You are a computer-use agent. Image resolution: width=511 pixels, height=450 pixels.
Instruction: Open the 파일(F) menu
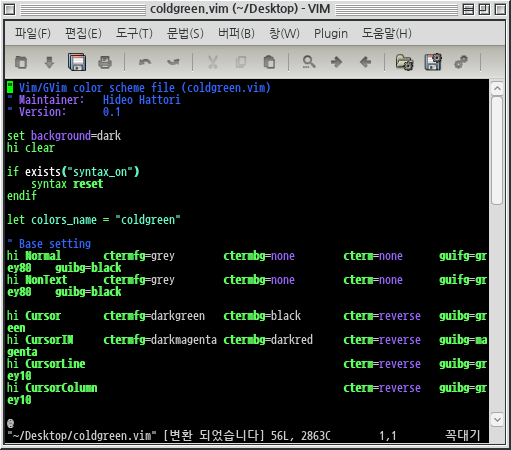pyautogui.click(x=33, y=33)
